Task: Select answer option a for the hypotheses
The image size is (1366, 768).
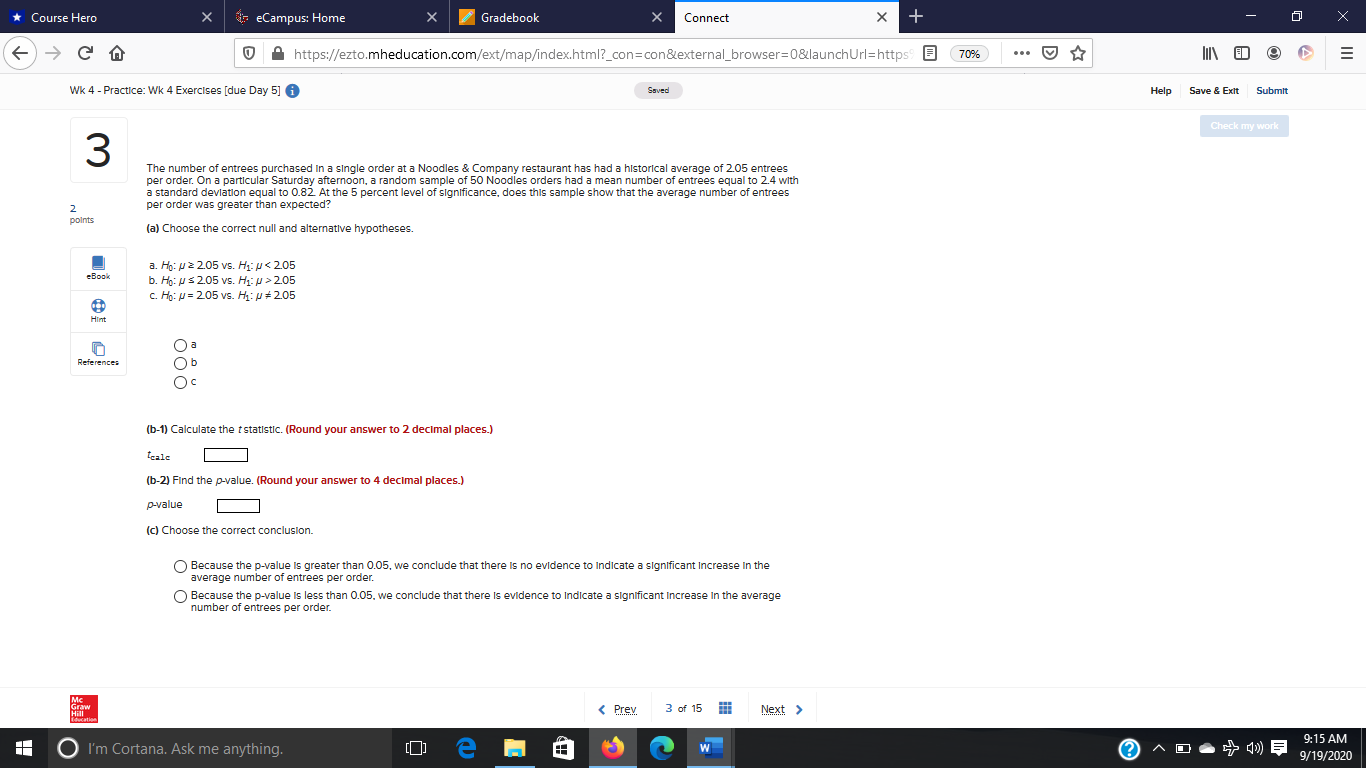Action: click(x=180, y=344)
